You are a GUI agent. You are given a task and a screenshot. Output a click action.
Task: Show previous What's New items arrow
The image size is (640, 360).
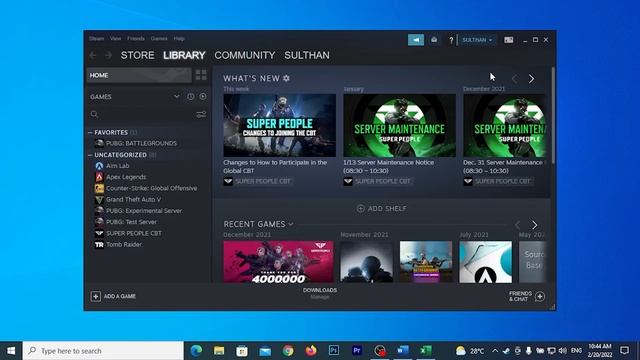515,79
